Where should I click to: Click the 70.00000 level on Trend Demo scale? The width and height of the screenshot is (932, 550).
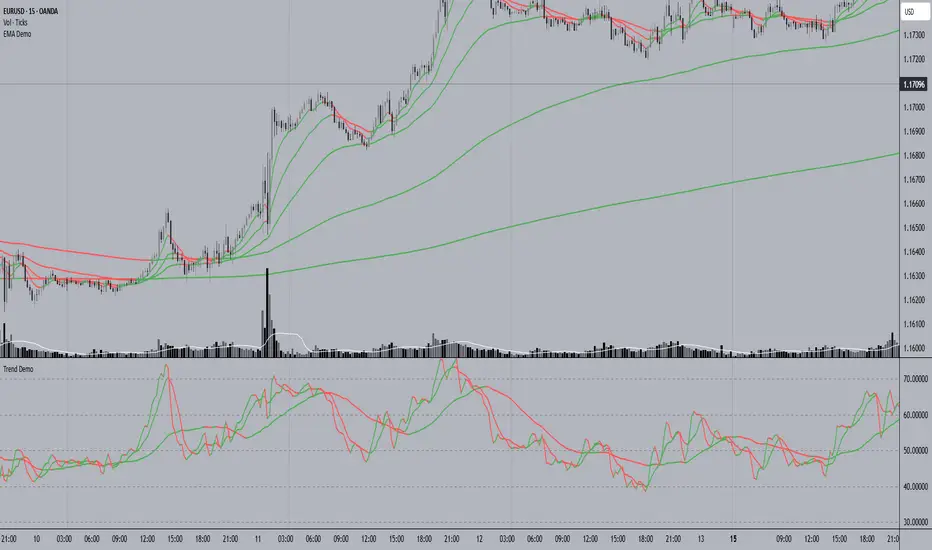[915, 379]
